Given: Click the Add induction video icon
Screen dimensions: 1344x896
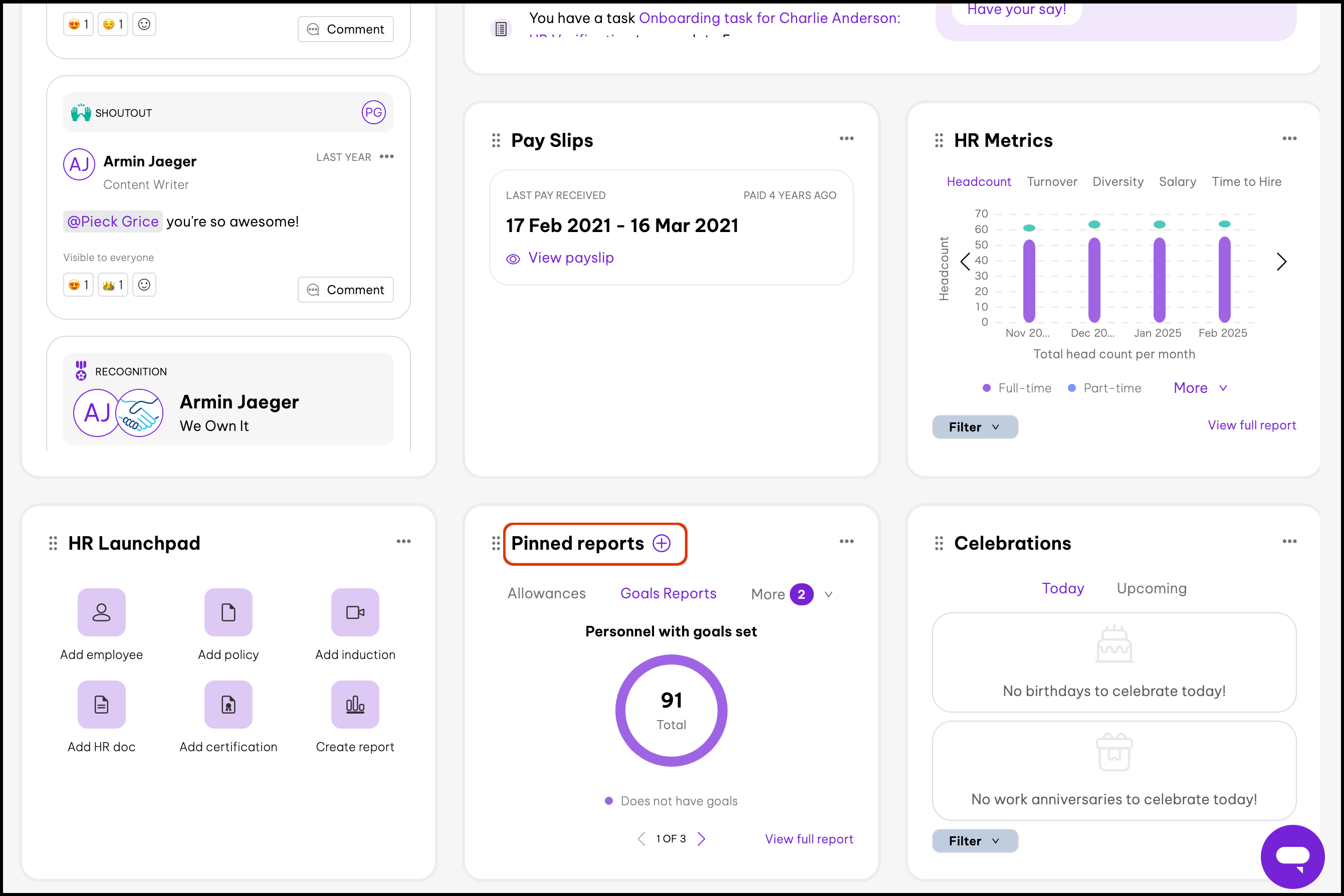Looking at the screenshot, I should (355, 612).
